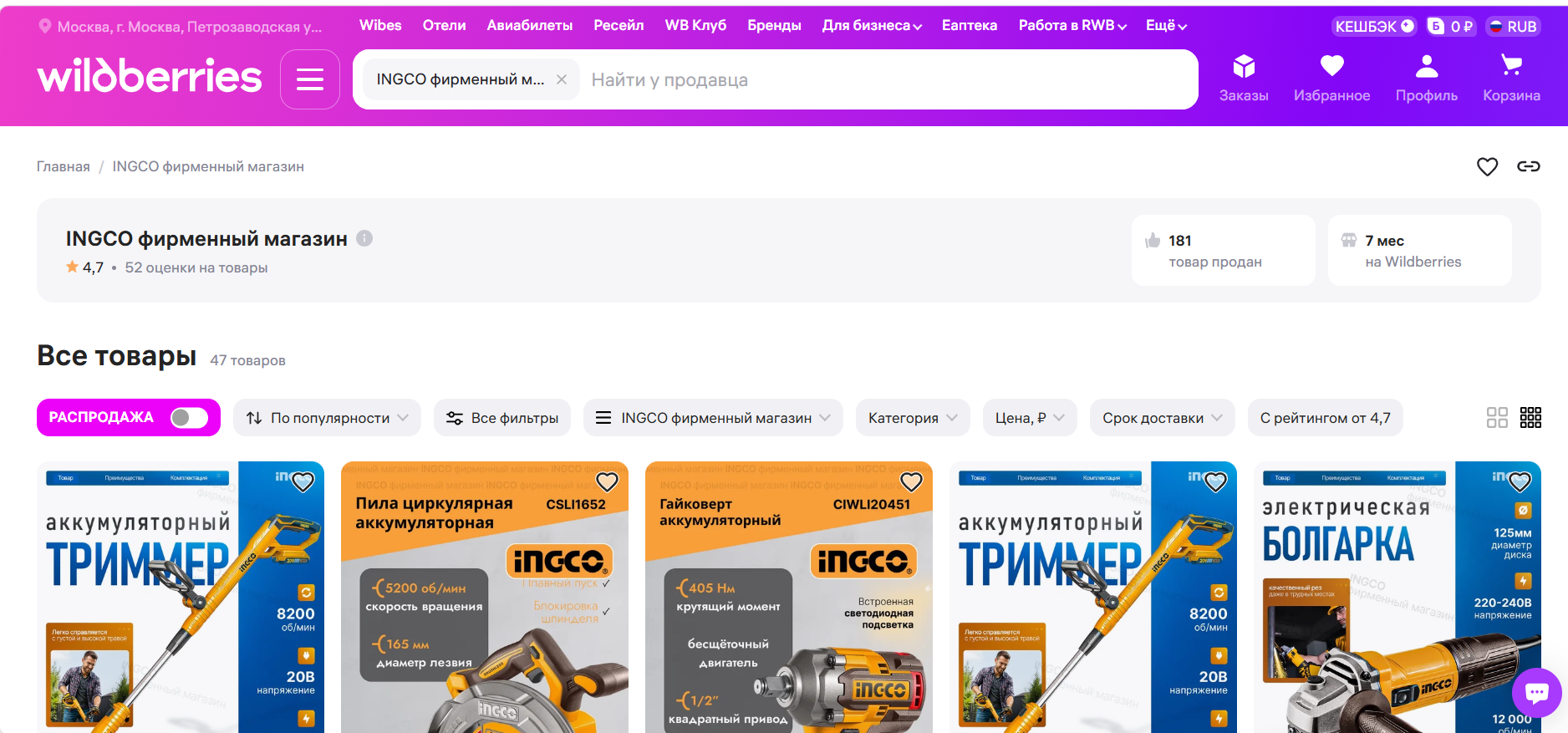This screenshot has height=733, width=1568.
Task: Click the delivery address Москва, Петрозаводская
Action: point(190,27)
